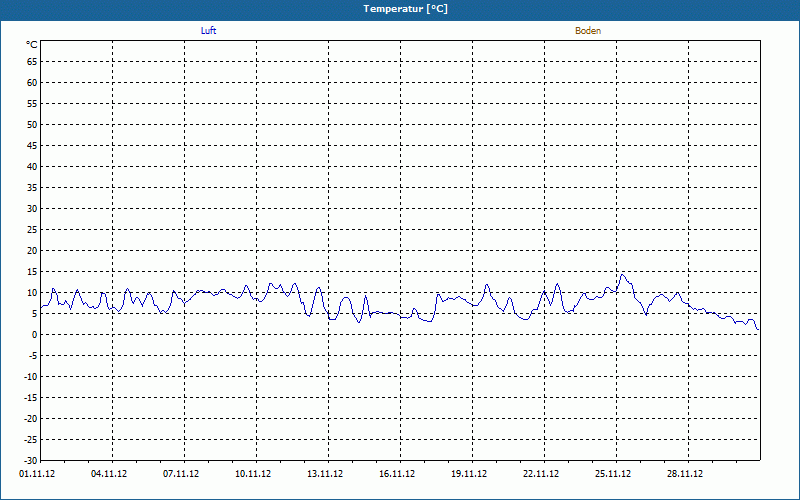Screen dimensions: 800x500
Task: Click the 07.11.12 date axis label
Action: tap(181, 474)
